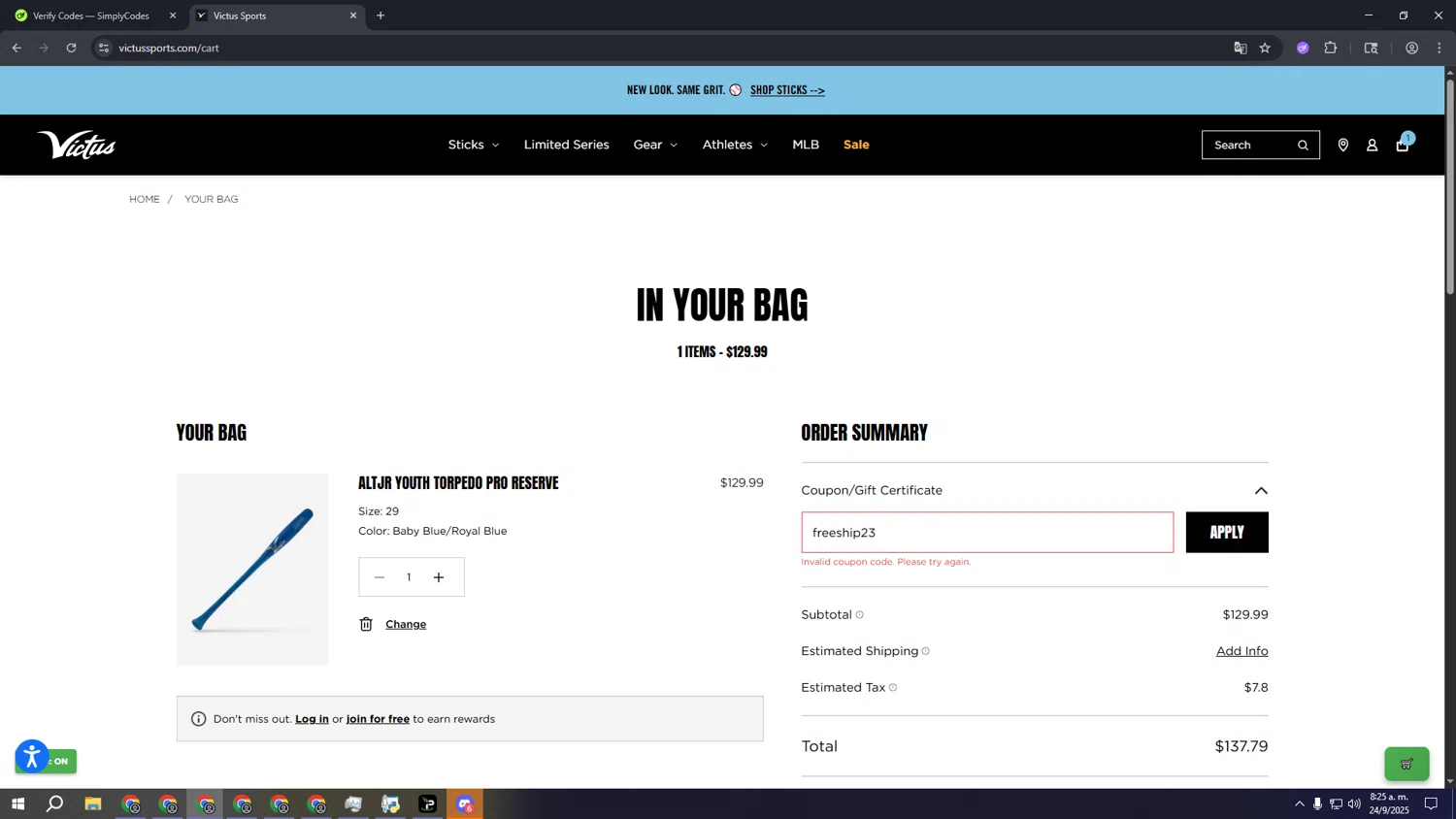Click the browser back arrow
The image size is (1456, 819).
coord(17,48)
